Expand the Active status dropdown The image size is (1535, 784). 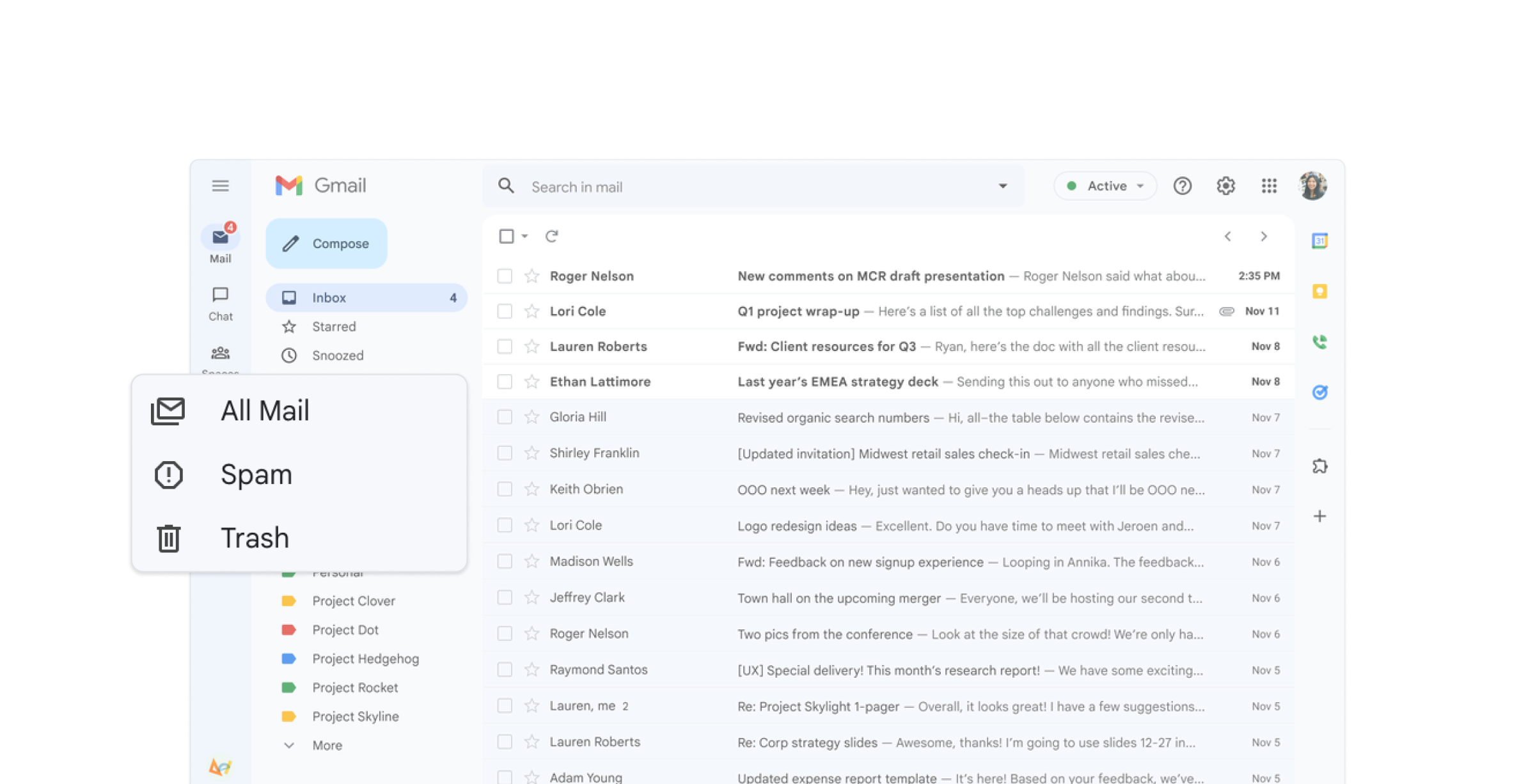pos(1105,186)
